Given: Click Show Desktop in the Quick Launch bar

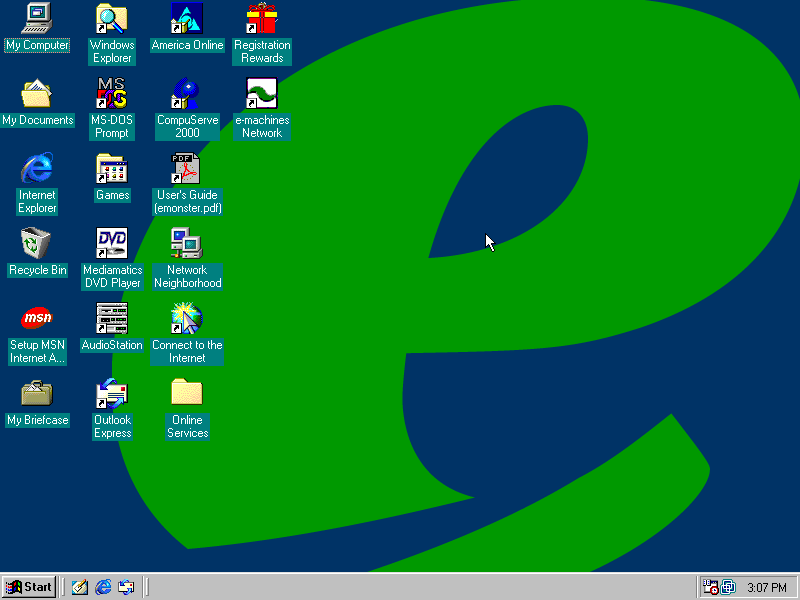Looking at the screenshot, I should 80,587.
